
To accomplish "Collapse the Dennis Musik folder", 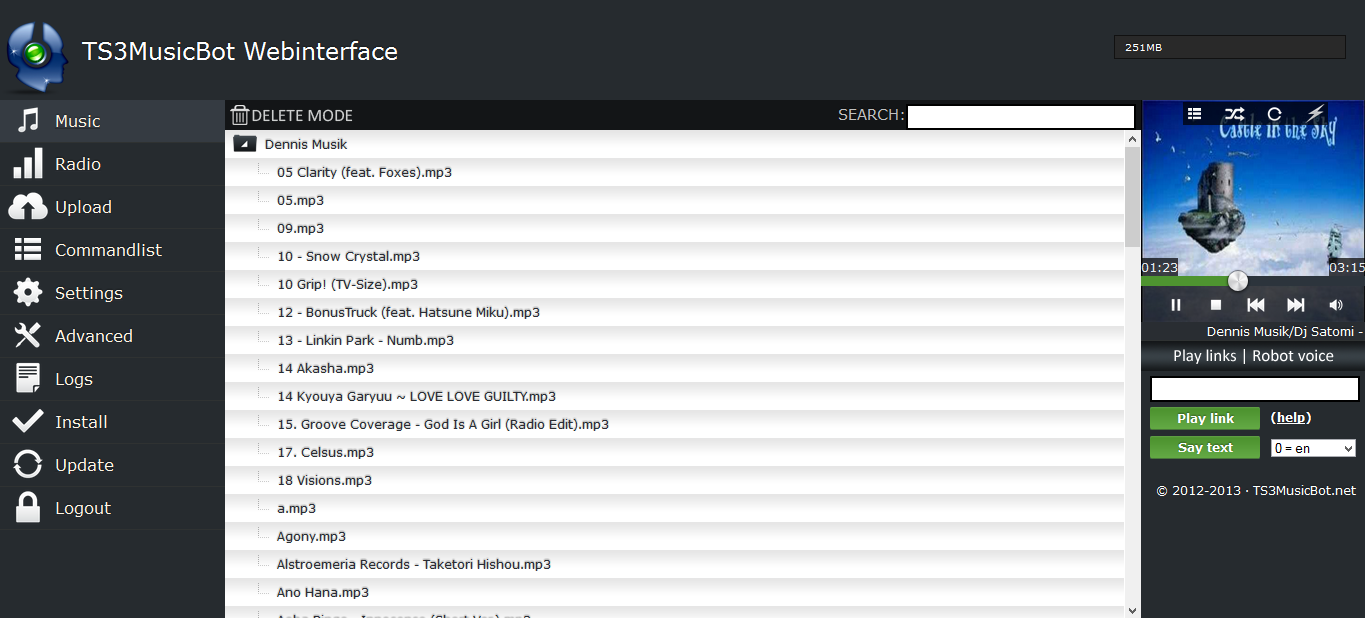I will coord(245,144).
